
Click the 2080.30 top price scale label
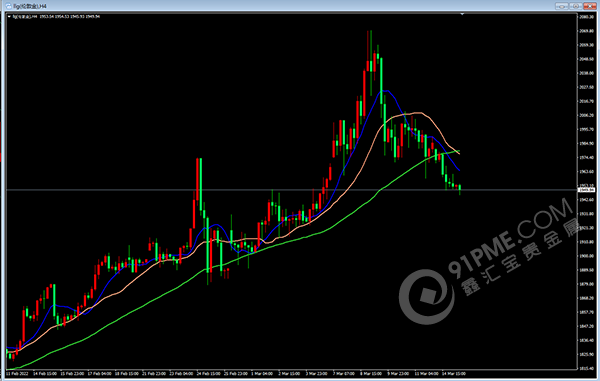587,17
